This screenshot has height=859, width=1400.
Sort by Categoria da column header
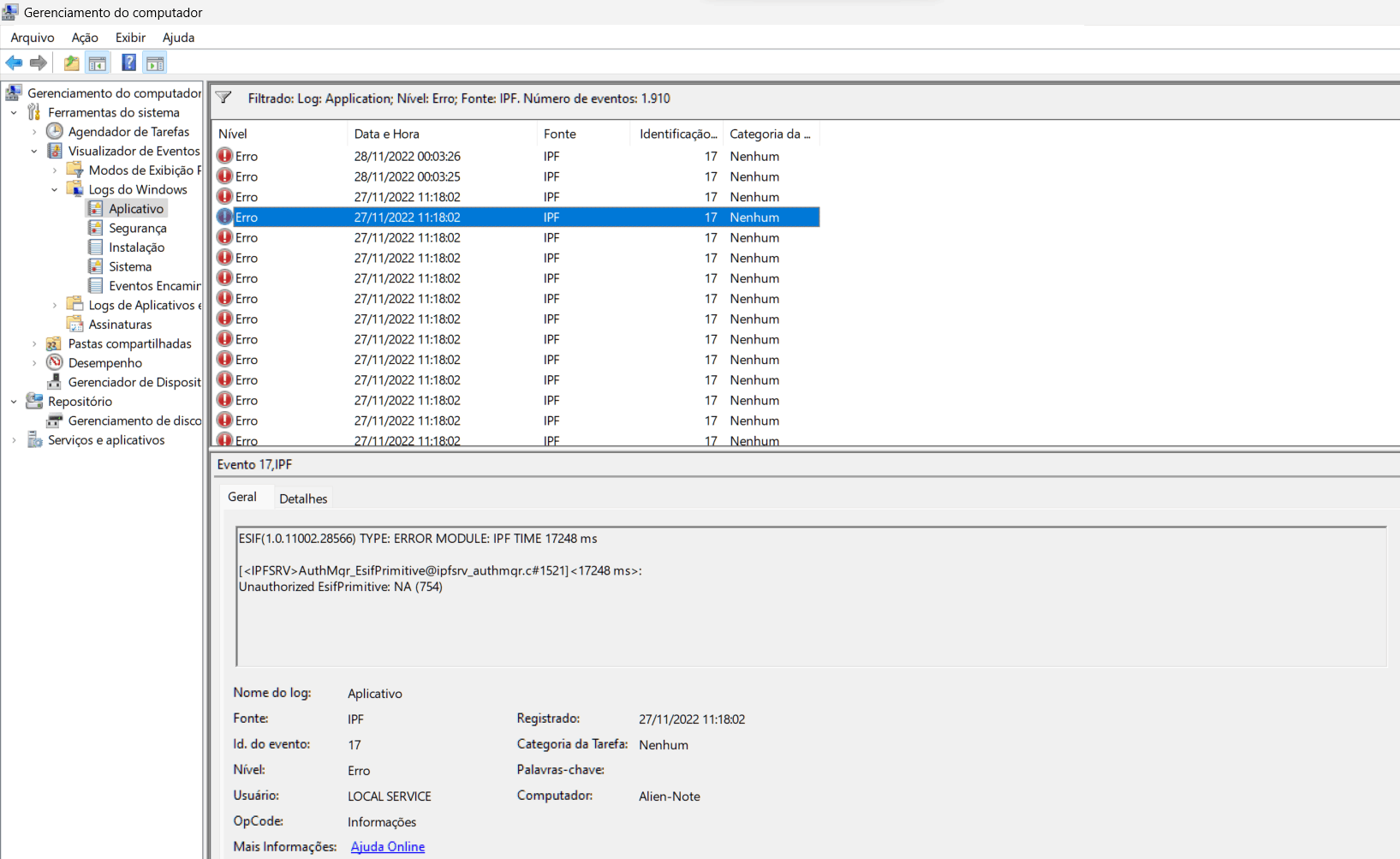(771, 134)
